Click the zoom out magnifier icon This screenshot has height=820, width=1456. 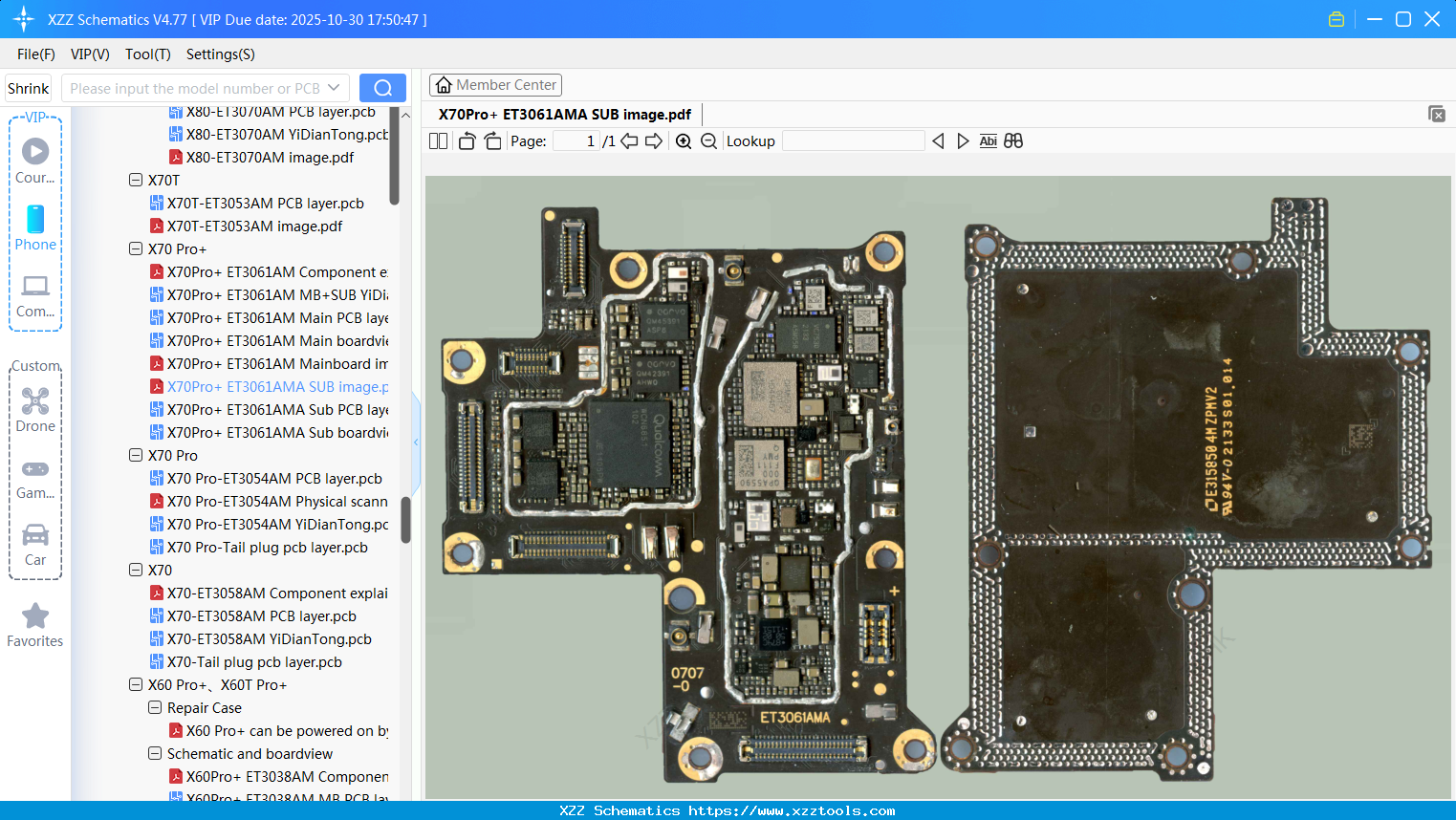(708, 141)
